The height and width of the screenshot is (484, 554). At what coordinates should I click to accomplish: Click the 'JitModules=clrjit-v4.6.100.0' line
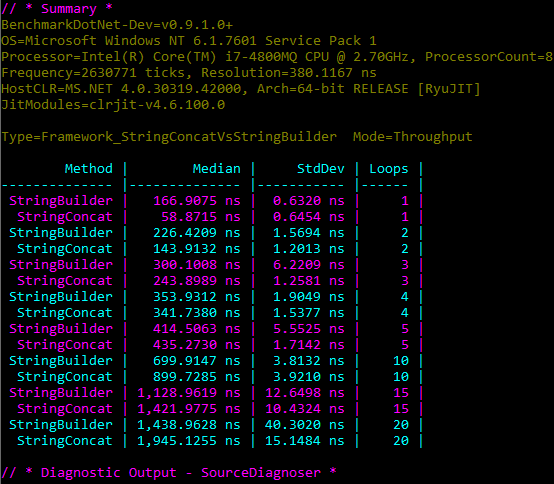point(113,105)
